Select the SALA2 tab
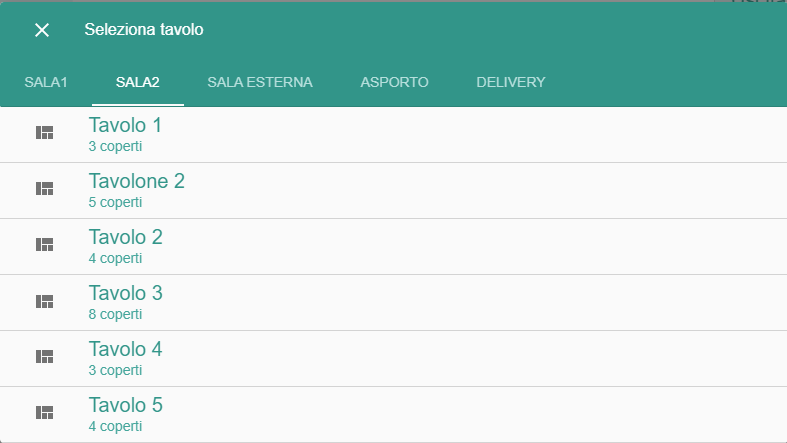Viewport: 787px width, 443px height. point(138,82)
